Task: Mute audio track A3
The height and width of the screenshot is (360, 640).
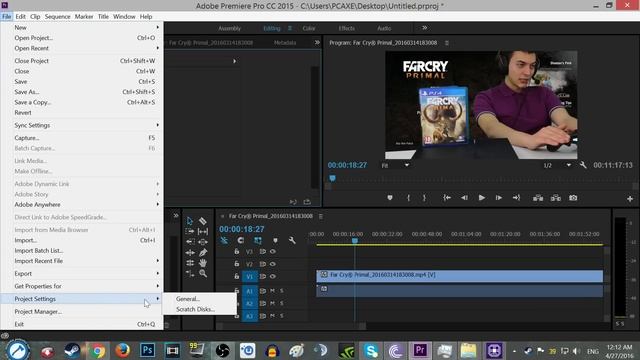Action: 272,316
